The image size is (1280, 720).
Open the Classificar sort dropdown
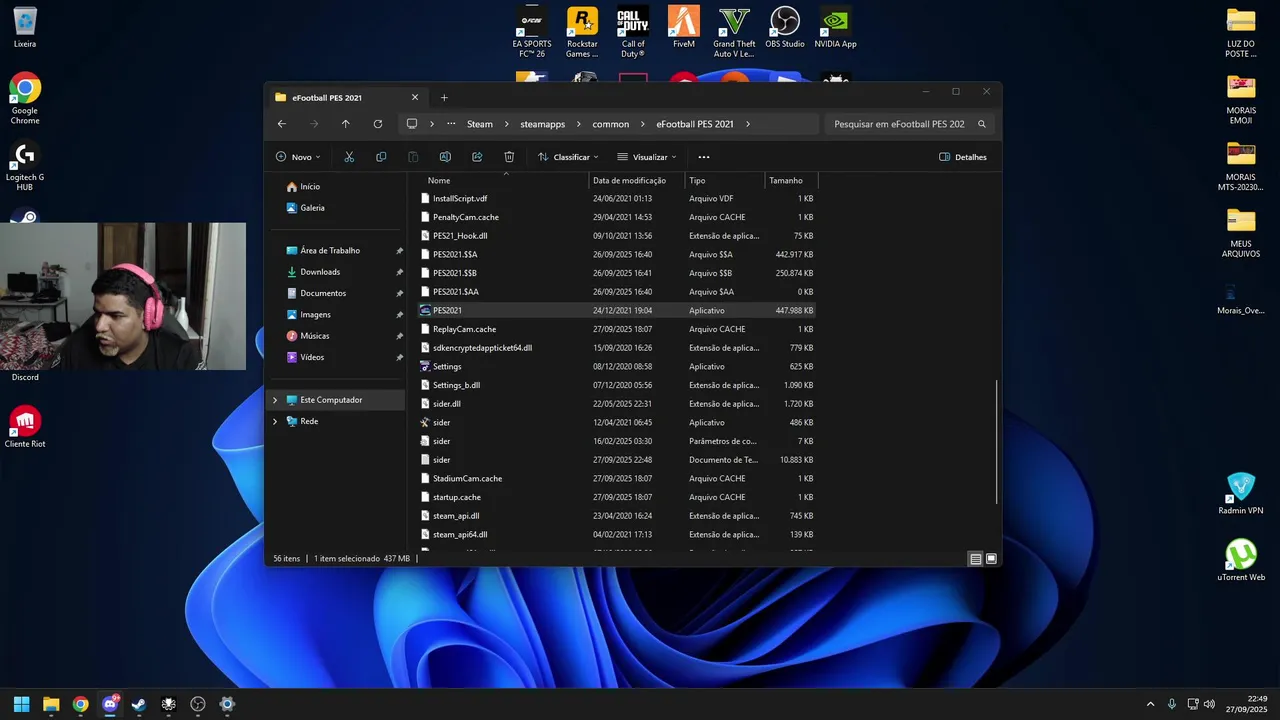coord(568,157)
